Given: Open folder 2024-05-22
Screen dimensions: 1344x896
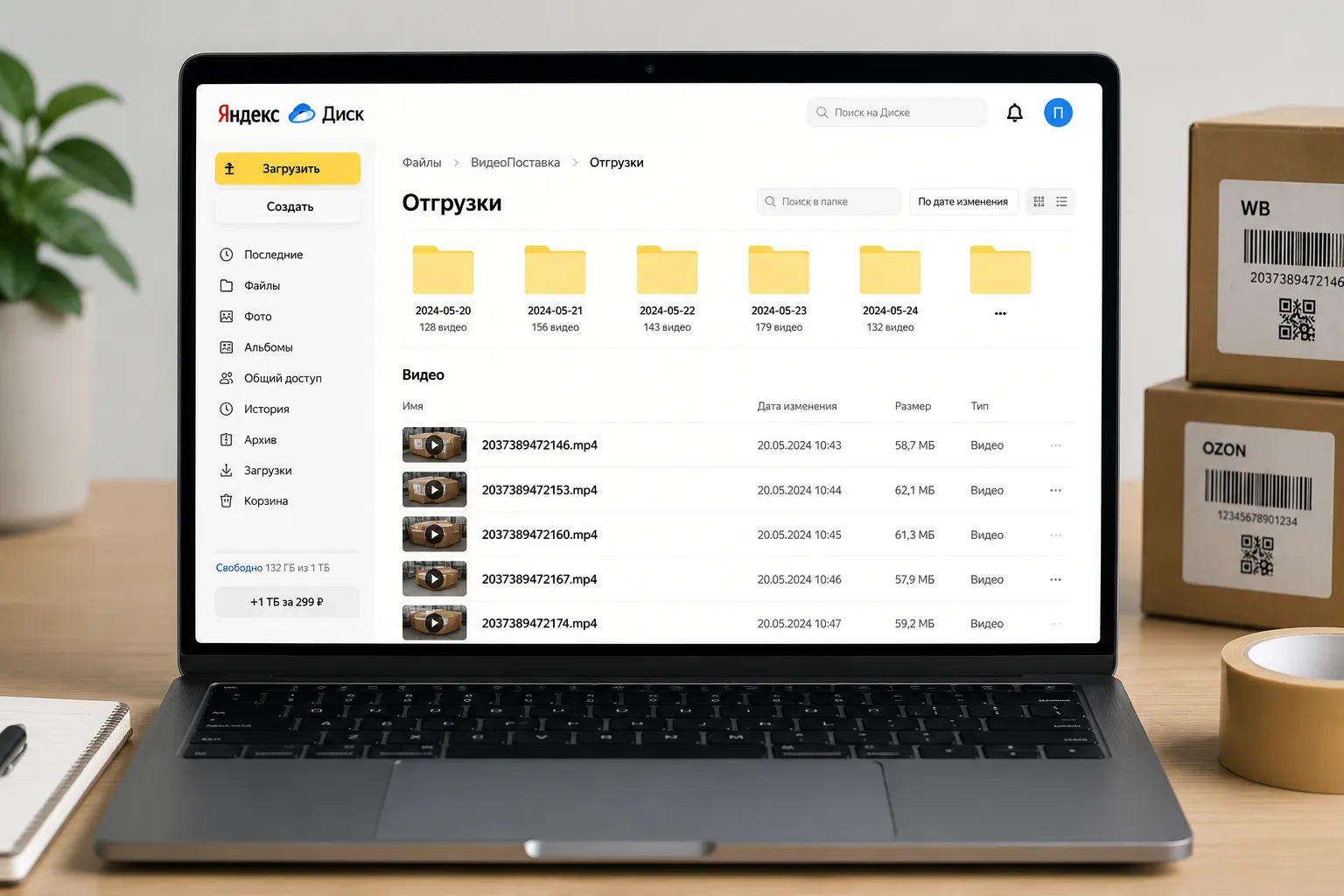Looking at the screenshot, I should 667,269.
